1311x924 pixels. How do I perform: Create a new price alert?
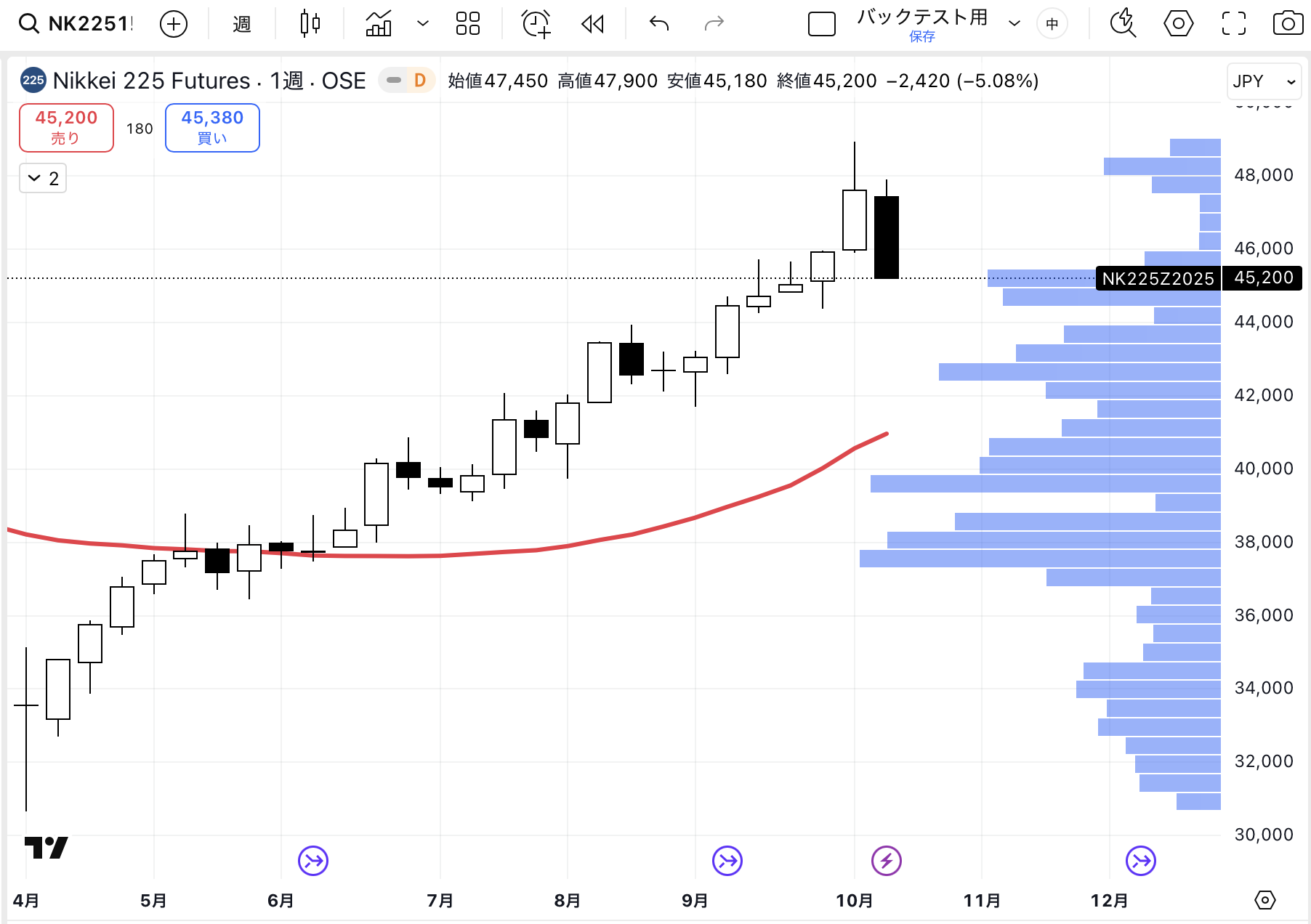(x=536, y=24)
